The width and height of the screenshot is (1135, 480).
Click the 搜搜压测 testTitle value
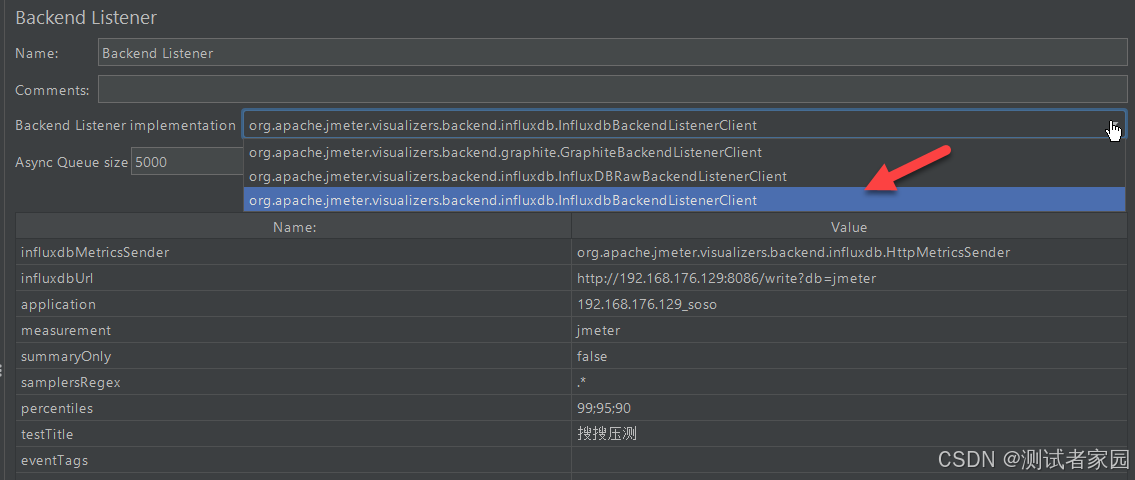point(849,434)
